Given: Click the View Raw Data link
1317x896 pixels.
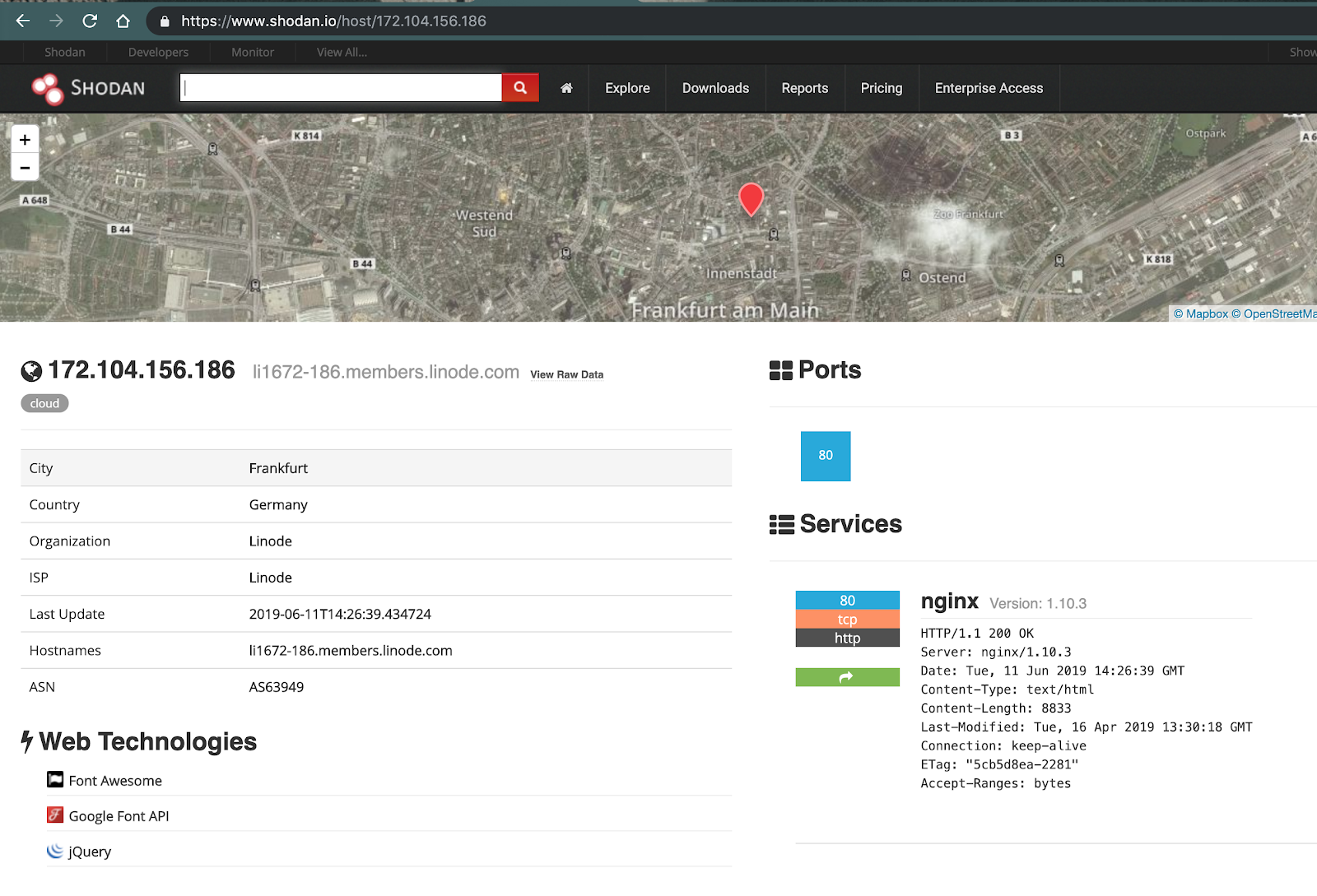Looking at the screenshot, I should tap(566, 374).
